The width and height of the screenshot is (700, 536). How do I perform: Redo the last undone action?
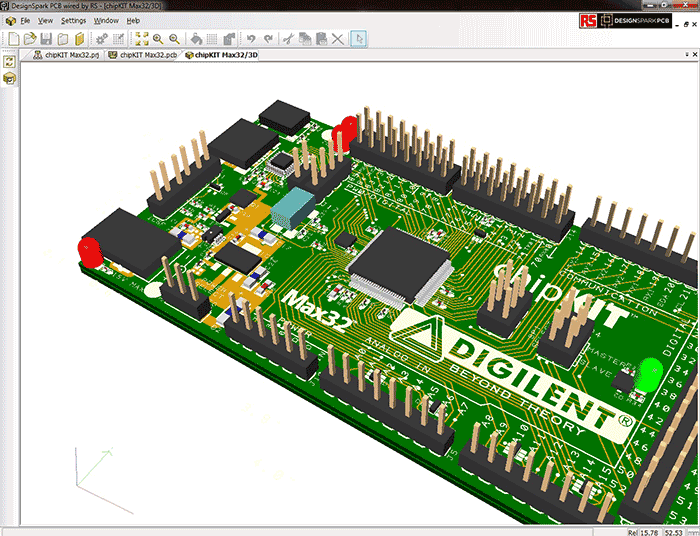pos(268,39)
